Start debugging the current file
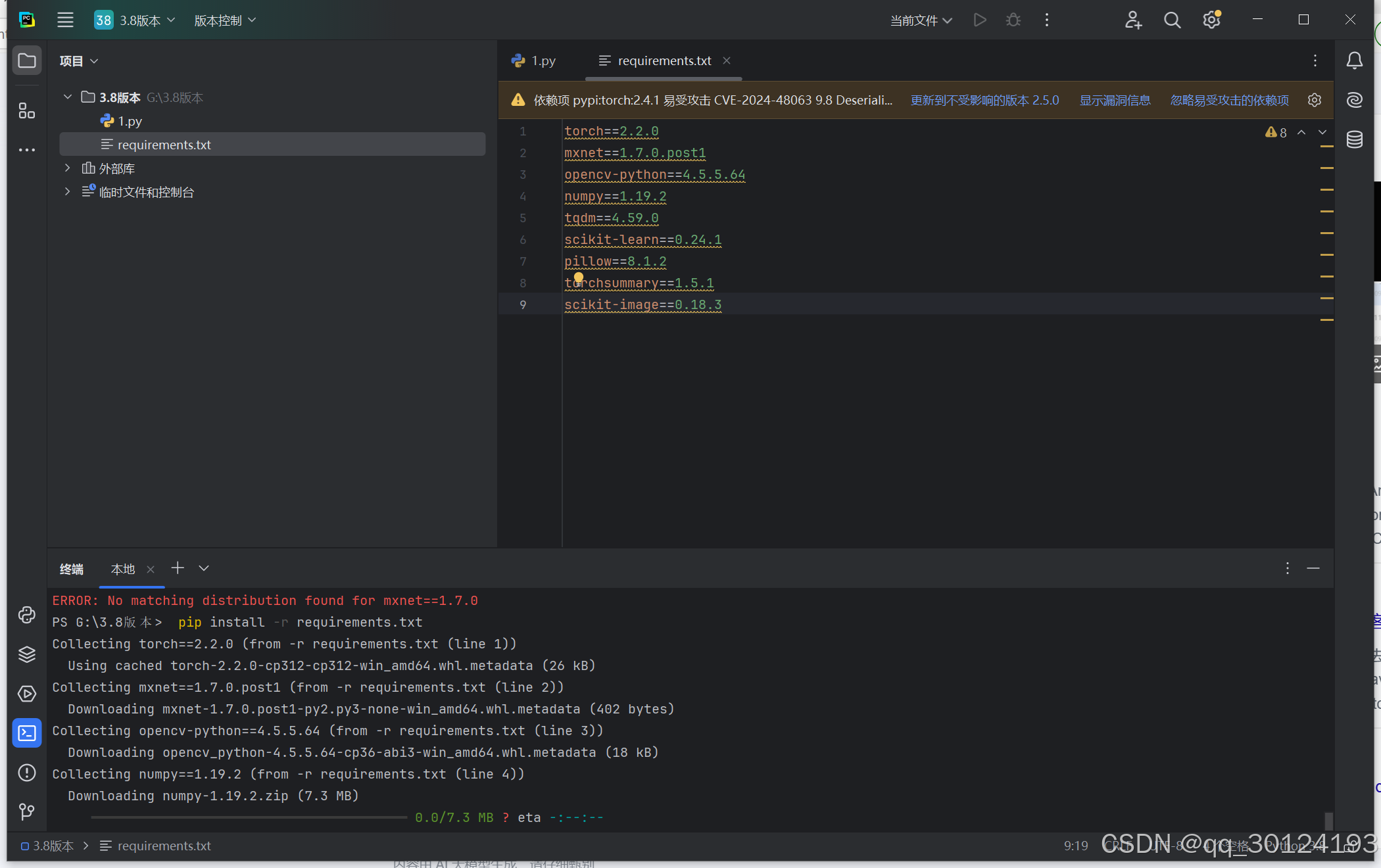Viewport: 1381px width, 868px height. [1013, 20]
